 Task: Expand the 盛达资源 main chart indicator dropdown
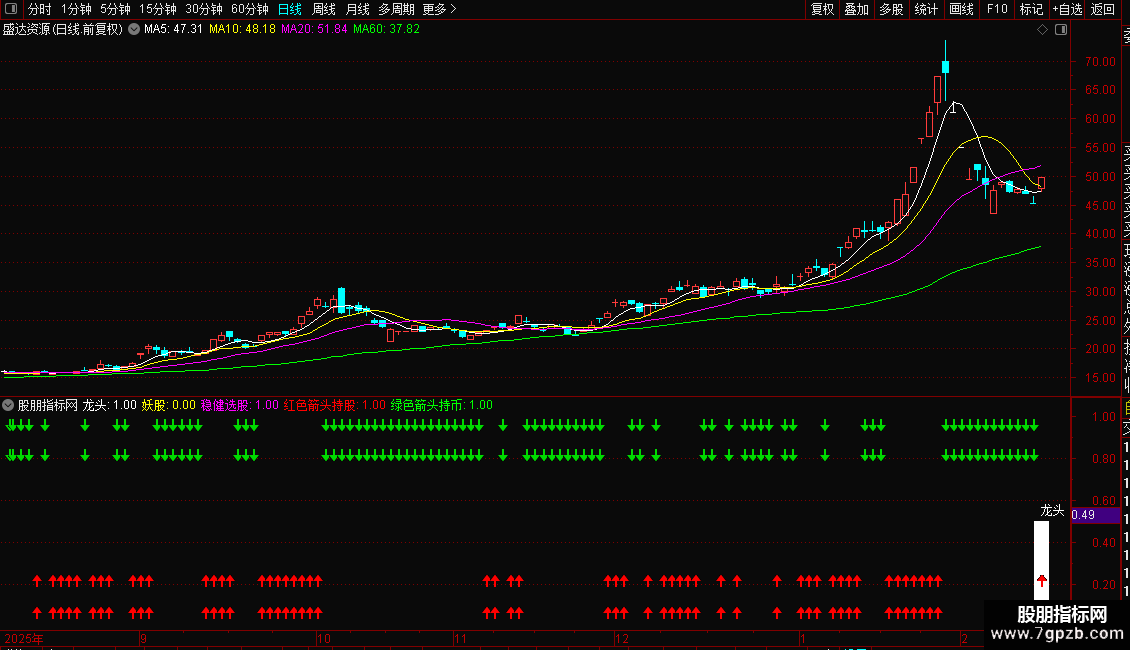coord(132,30)
